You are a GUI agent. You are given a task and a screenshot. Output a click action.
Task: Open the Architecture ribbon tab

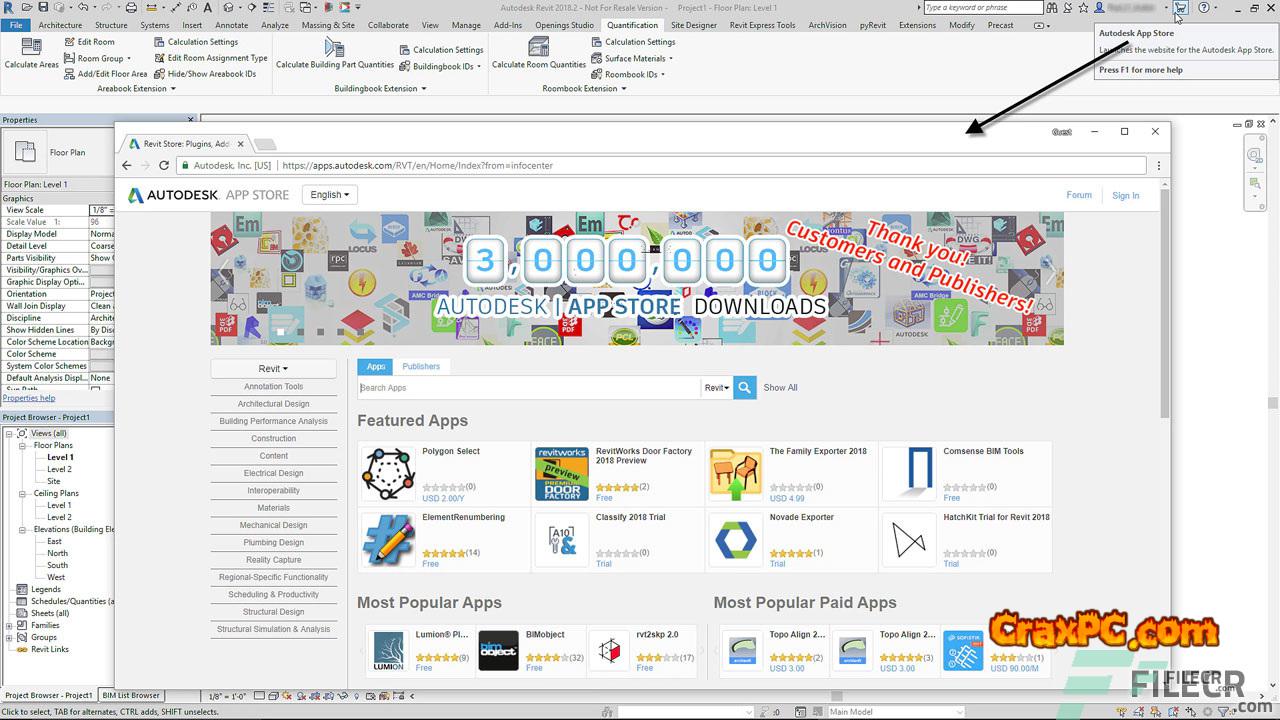60,25
